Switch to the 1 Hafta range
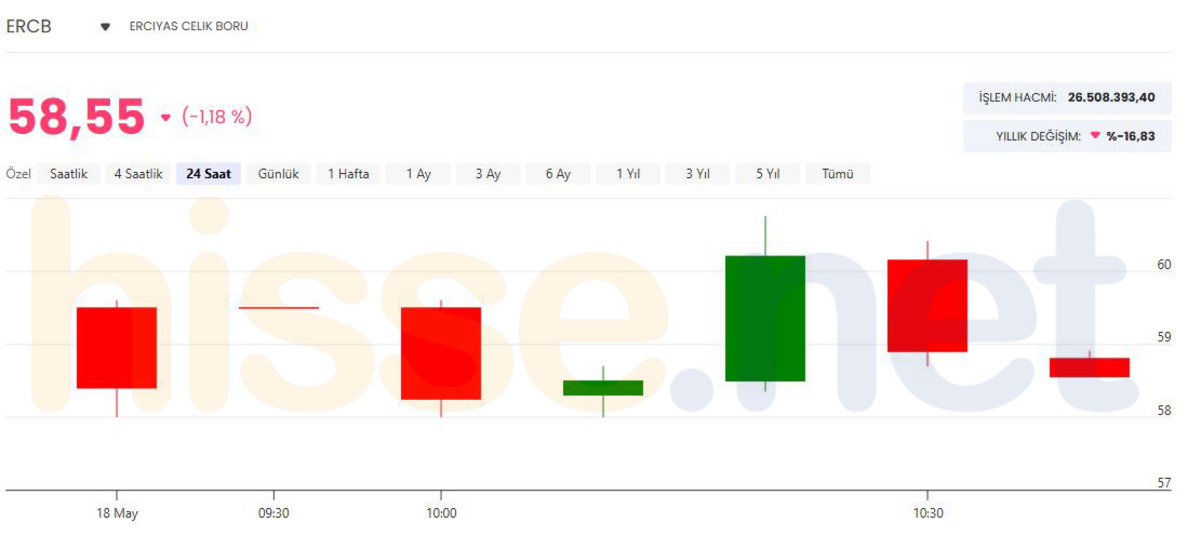The width and height of the screenshot is (1200, 535). tap(349, 174)
